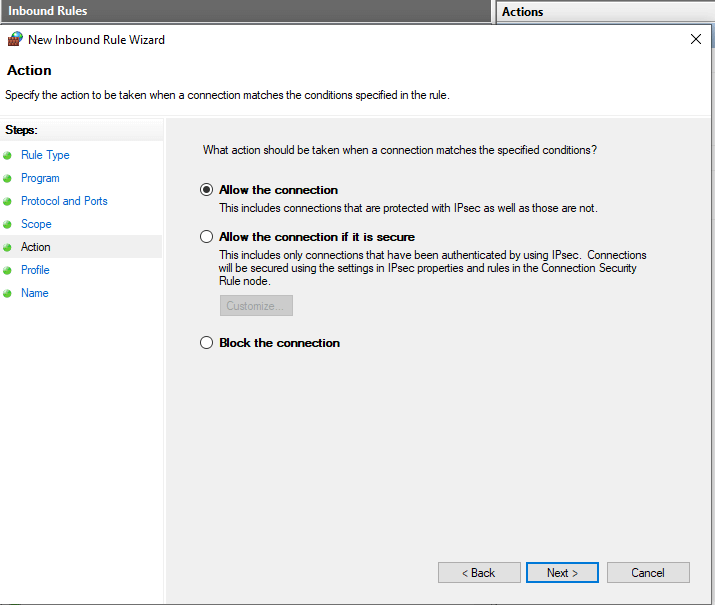Viewport: 715px width, 605px height.
Task: Choose "Block the connection" radio option
Action: [x=206, y=343]
